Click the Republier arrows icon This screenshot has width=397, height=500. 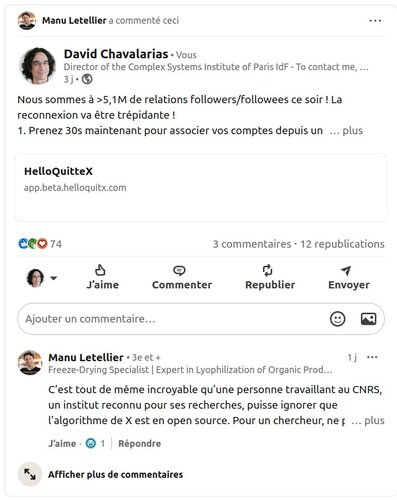coord(267,270)
